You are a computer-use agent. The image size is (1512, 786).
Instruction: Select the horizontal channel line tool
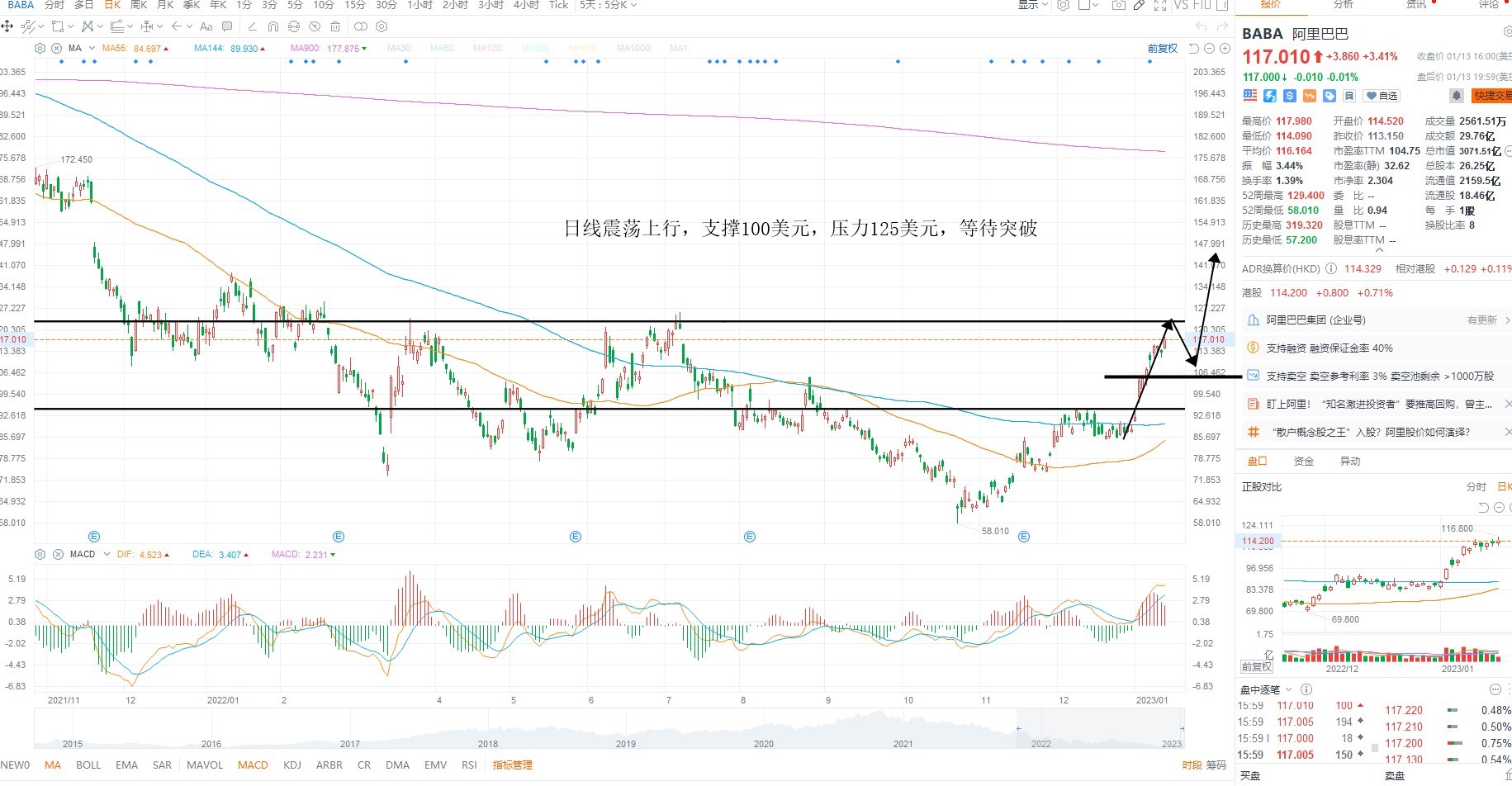tap(116, 26)
